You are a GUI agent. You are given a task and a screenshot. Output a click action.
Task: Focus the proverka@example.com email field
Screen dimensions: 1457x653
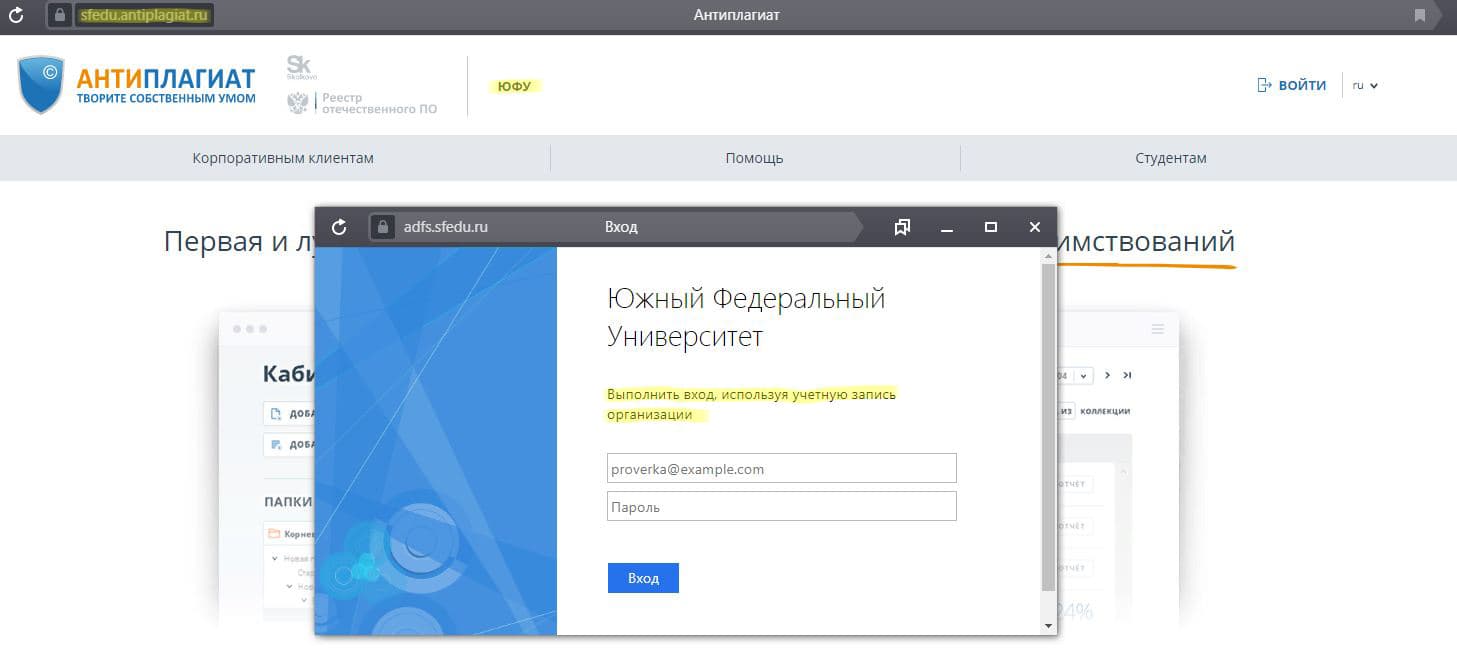pyautogui.click(x=782, y=468)
